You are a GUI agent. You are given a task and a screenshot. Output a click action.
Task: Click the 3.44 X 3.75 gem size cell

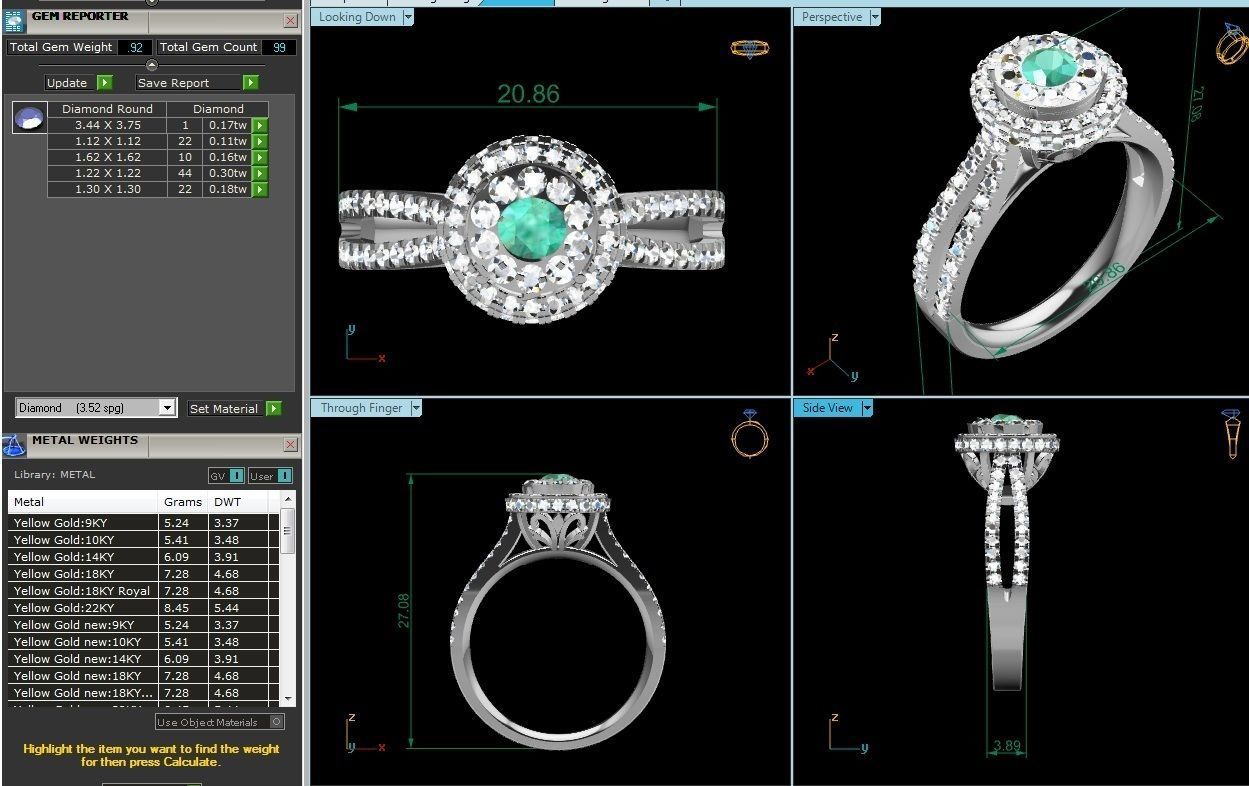(x=107, y=125)
